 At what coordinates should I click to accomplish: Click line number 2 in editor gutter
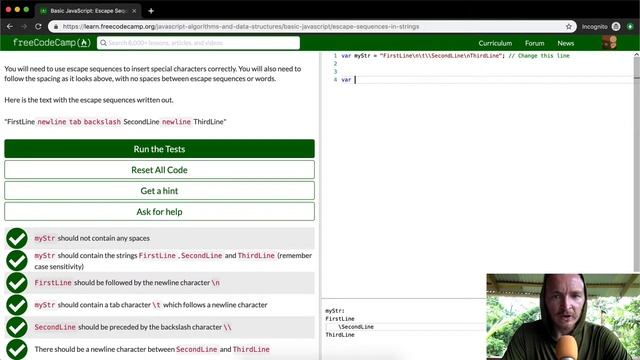pos(335,64)
